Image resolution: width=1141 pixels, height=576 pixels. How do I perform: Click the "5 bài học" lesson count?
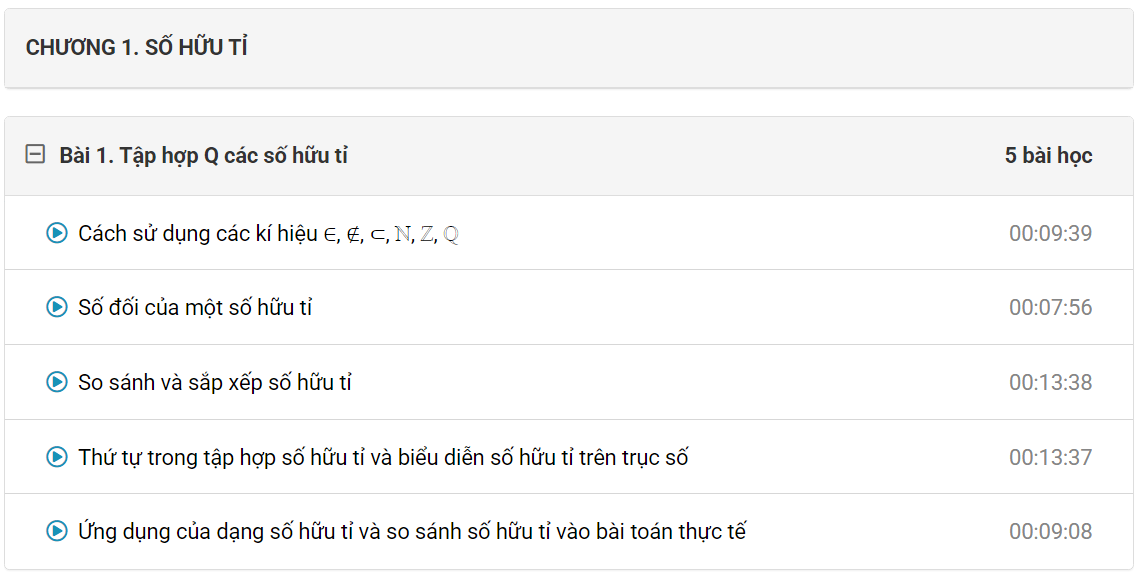pos(1048,155)
